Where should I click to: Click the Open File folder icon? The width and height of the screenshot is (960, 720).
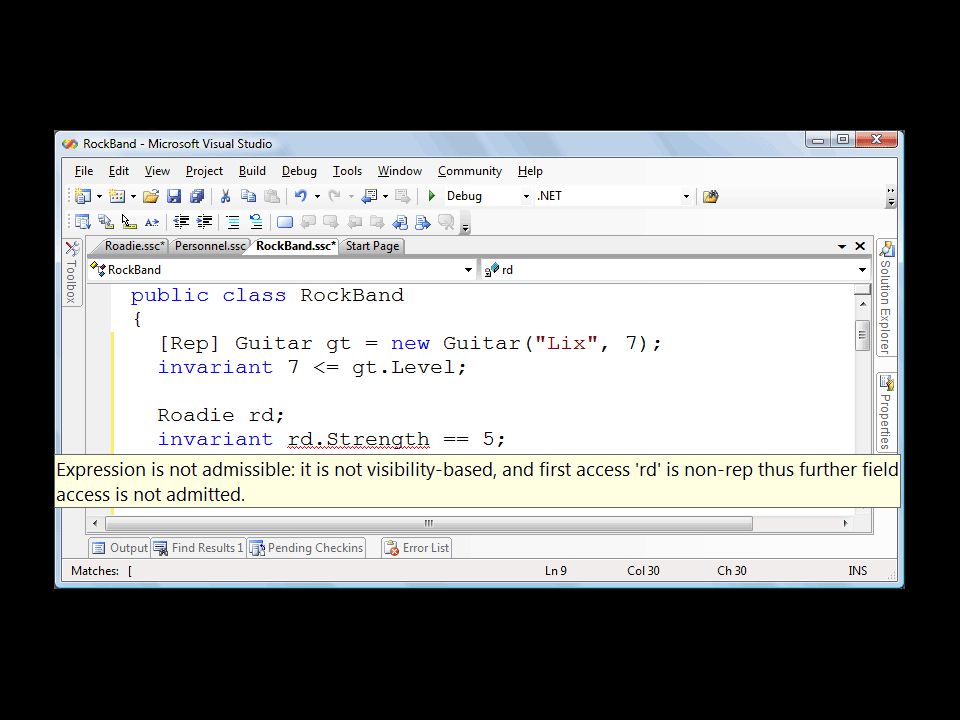(x=151, y=196)
